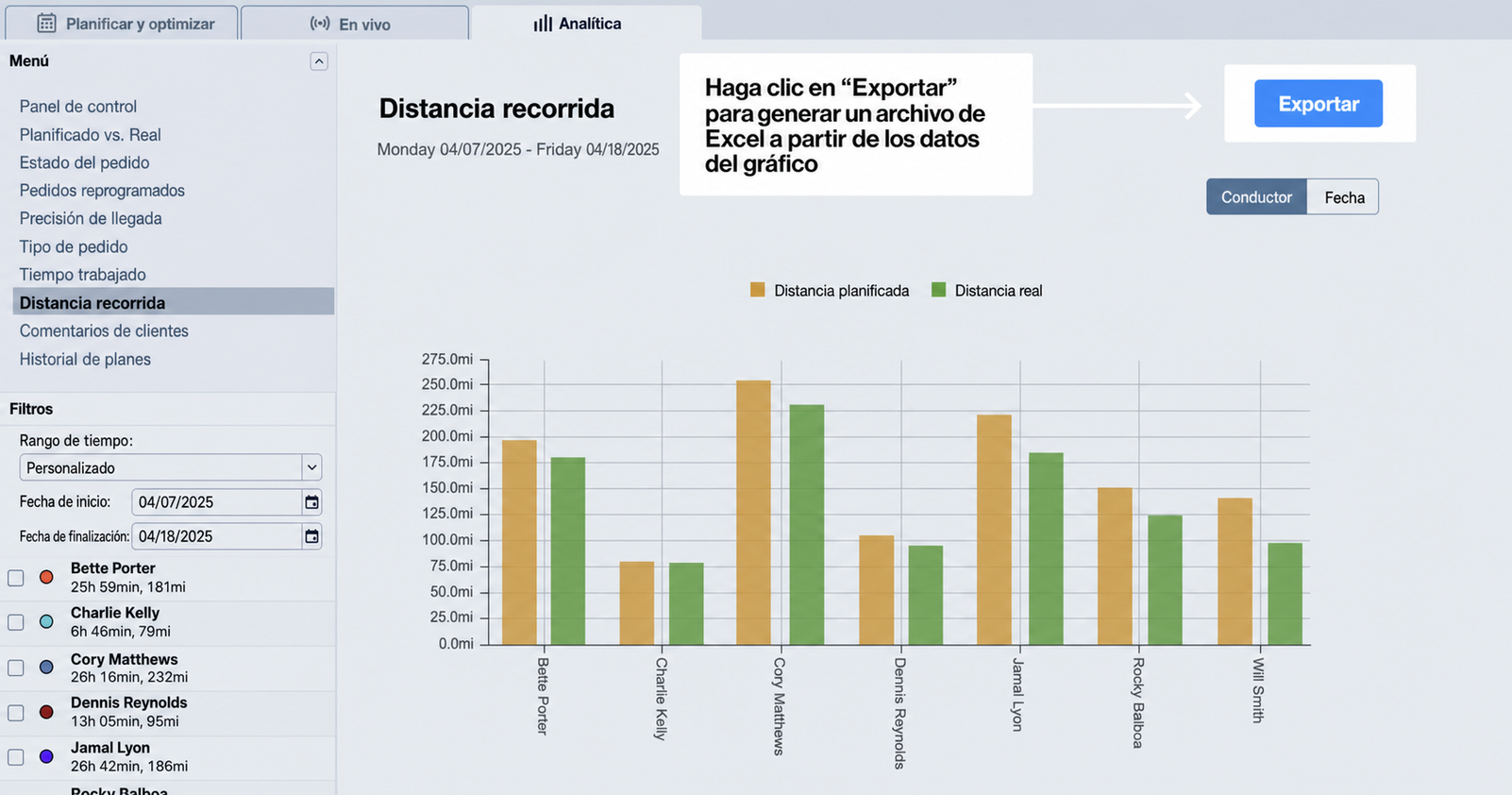Click Will Smith's planned distance orange bar
Screen dimensions: 1512x795
click(1235, 572)
